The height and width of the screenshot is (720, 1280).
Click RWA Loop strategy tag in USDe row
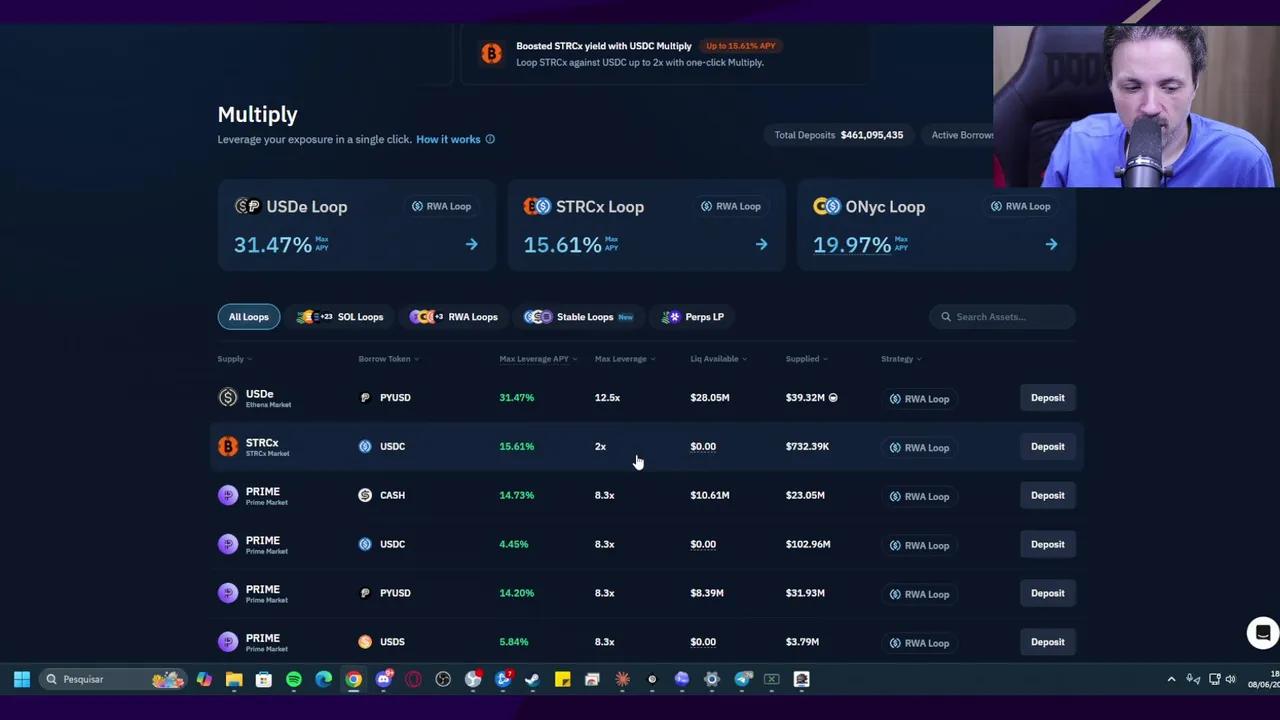coord(920,399)
